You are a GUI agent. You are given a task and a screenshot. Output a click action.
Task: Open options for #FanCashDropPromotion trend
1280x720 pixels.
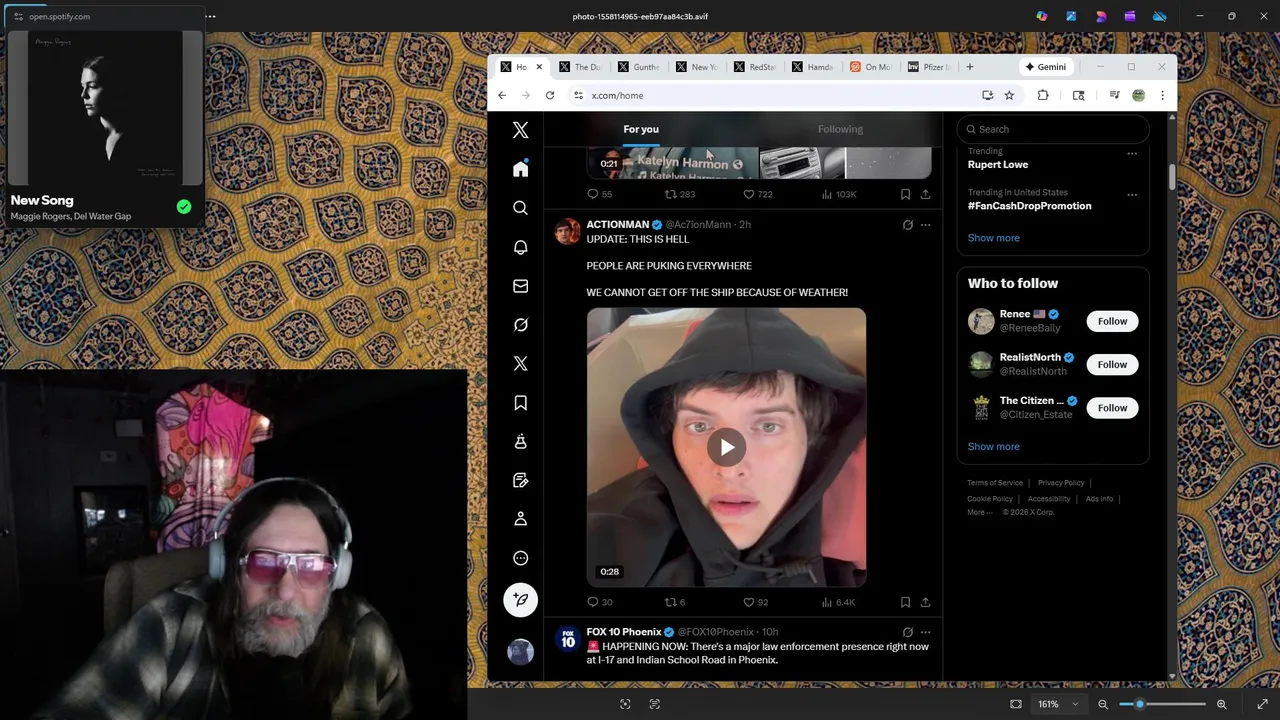click(1132, 195)
